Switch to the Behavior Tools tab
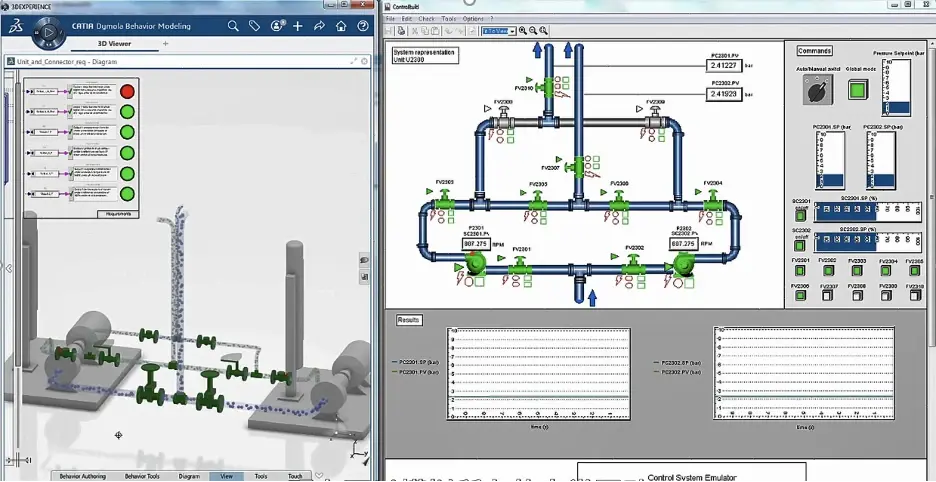Image resolution: width=936 pixels, height=482 pixels. click(142, 476)
